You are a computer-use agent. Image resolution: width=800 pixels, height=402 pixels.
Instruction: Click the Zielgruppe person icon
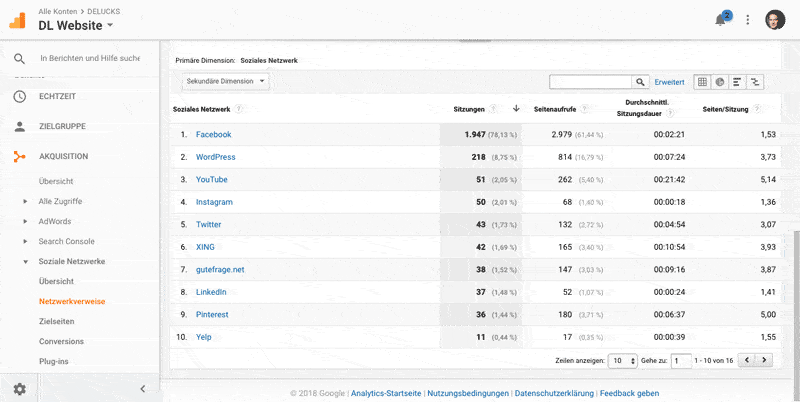[19, 127]
